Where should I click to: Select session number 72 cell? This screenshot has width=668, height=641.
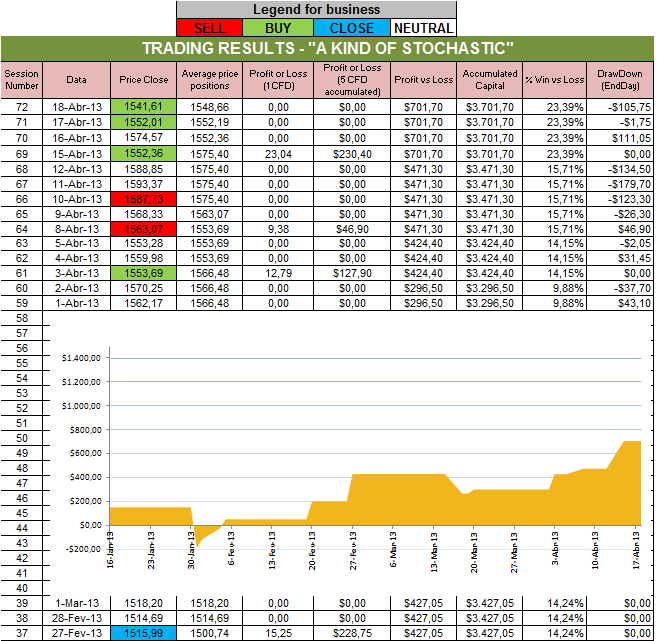22,107
